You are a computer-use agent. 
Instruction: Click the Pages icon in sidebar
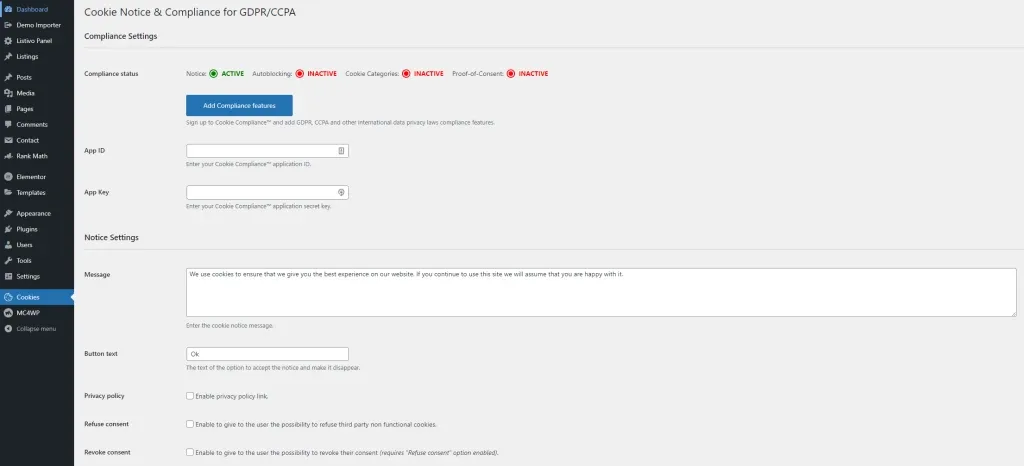coord(8,108)
